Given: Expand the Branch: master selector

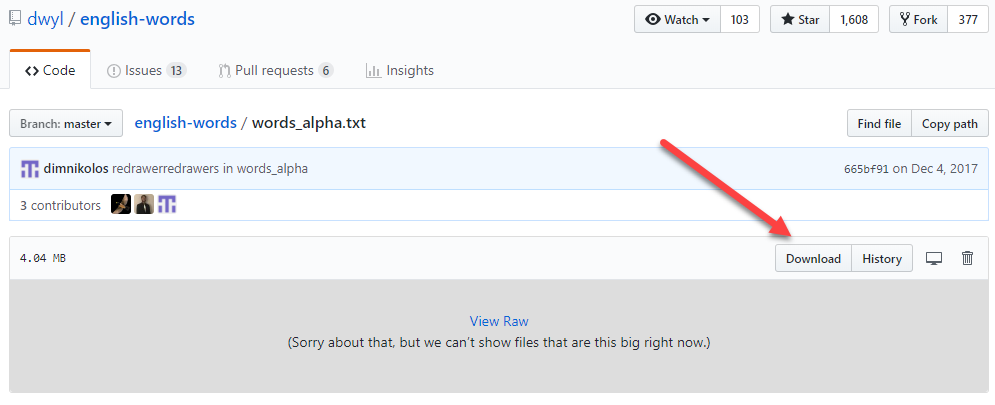Looking at the screenshot, I should point(66,124).
